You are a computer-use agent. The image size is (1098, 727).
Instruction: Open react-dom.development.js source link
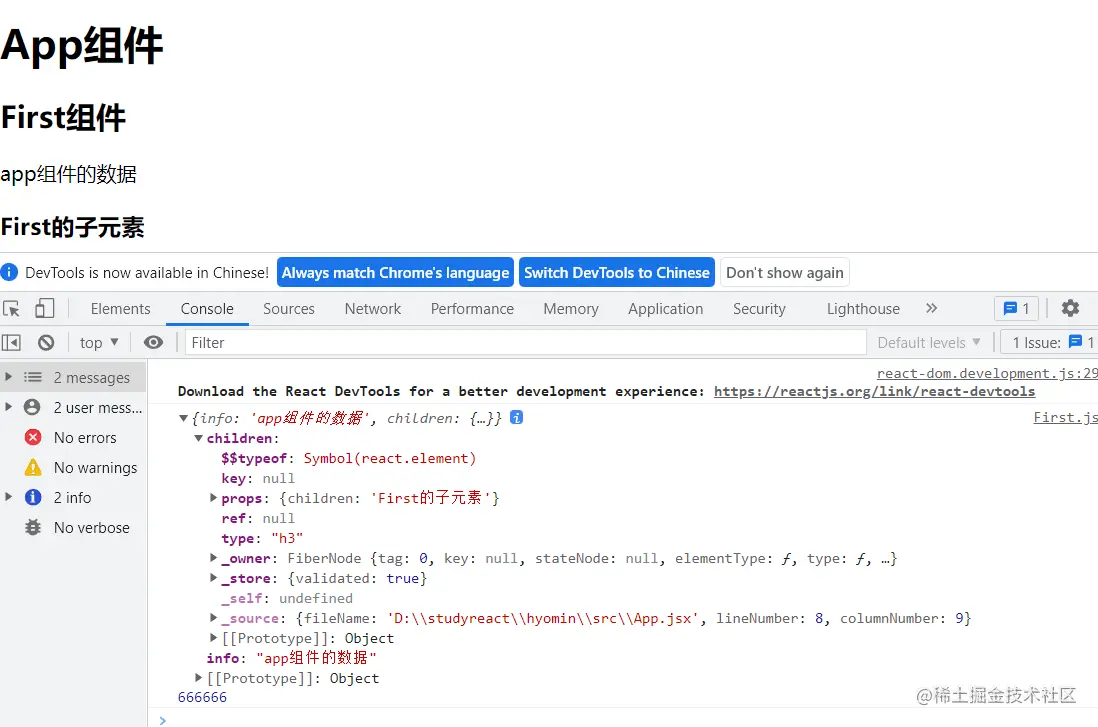(x=987, y=373)
